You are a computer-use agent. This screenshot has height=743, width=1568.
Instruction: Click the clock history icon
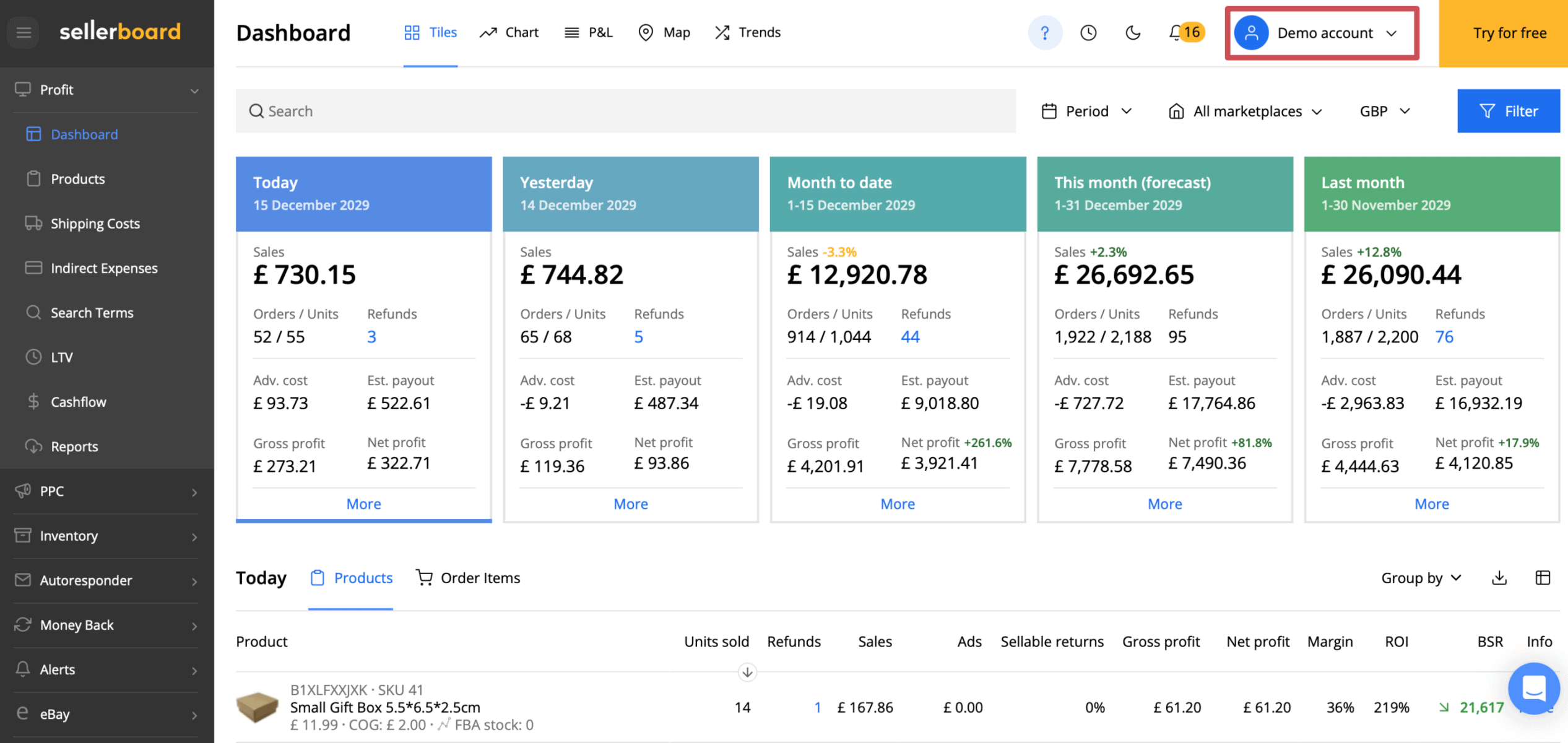(1088, 32)
